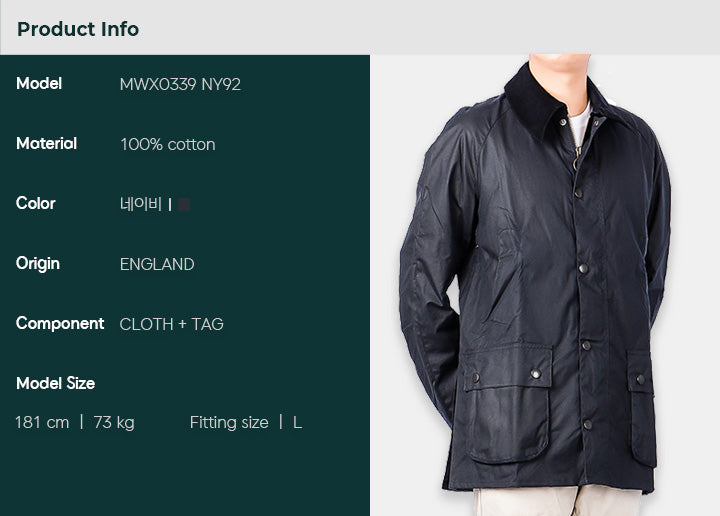720x516 pixels.
Task: Click the CLOTH + TAG text
Action: (171, 324)
